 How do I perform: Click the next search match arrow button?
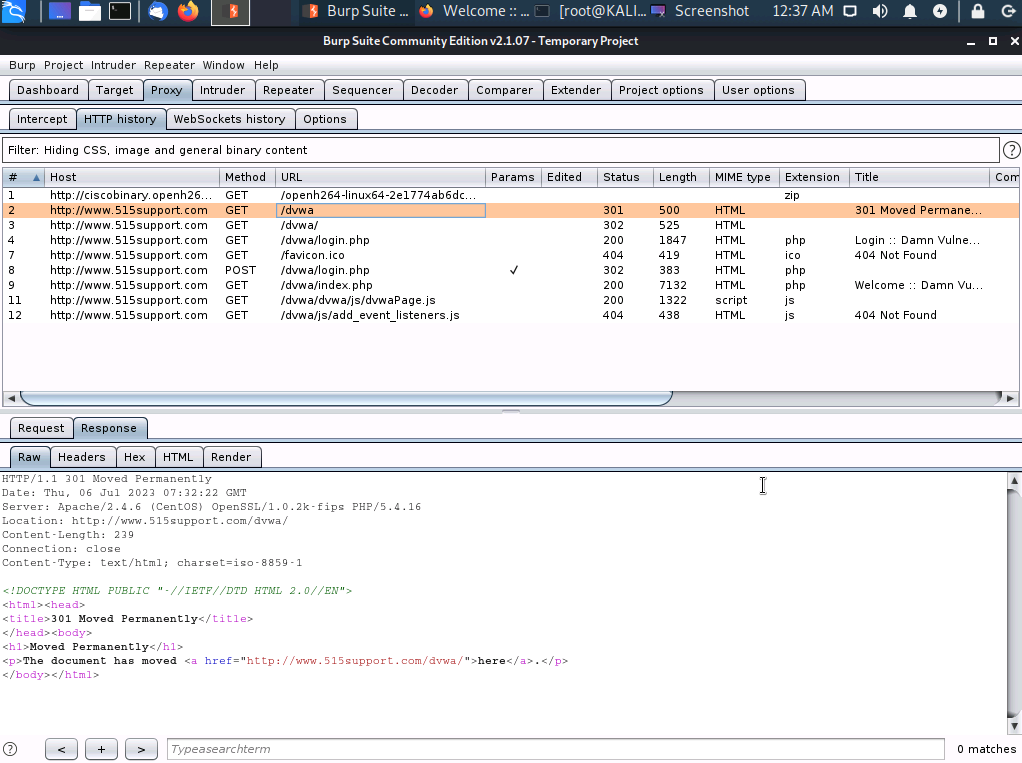[x=141, y=748]
